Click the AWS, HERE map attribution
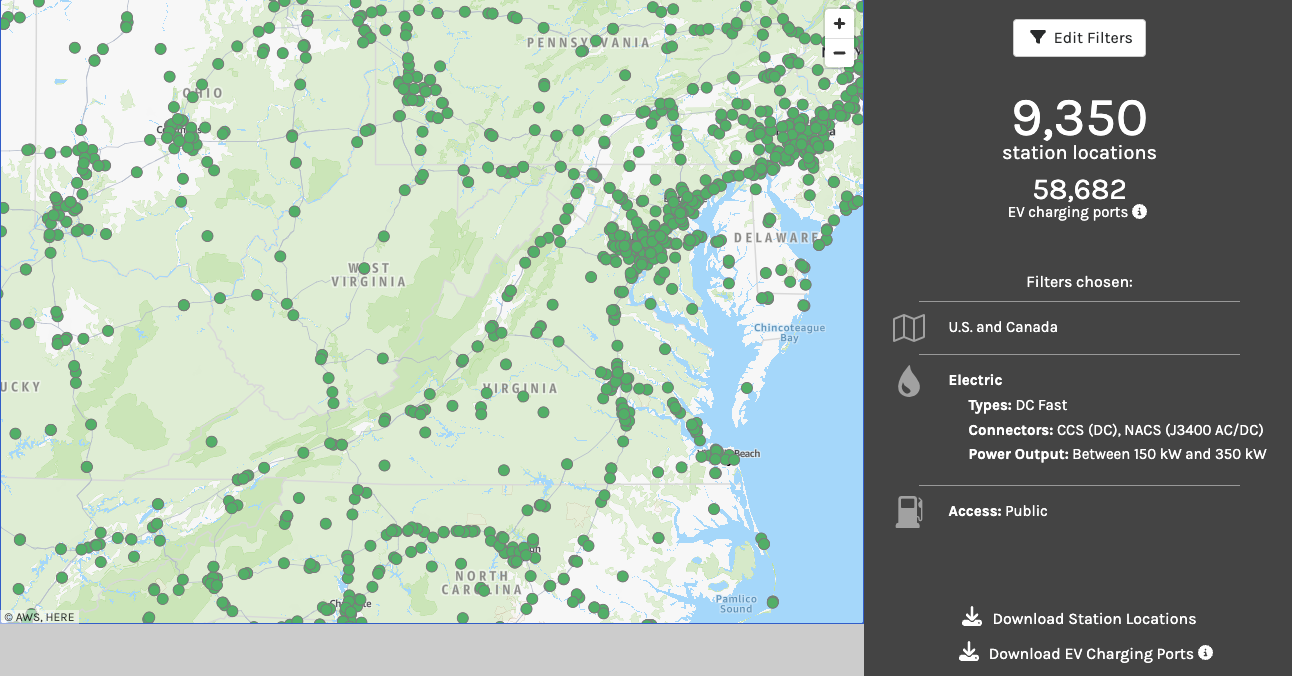This screenshot has height=676, width=1292. (x=39, y=617)
